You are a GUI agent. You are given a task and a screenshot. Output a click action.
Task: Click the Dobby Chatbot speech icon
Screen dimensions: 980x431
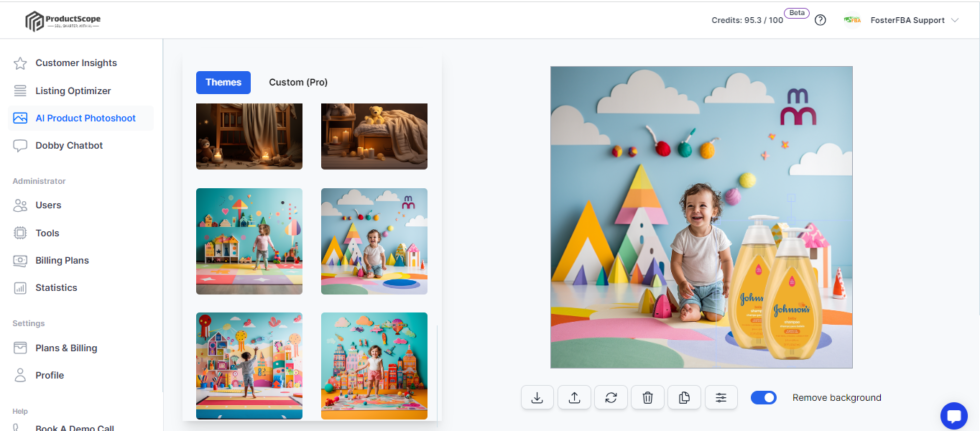coord(20,146)
